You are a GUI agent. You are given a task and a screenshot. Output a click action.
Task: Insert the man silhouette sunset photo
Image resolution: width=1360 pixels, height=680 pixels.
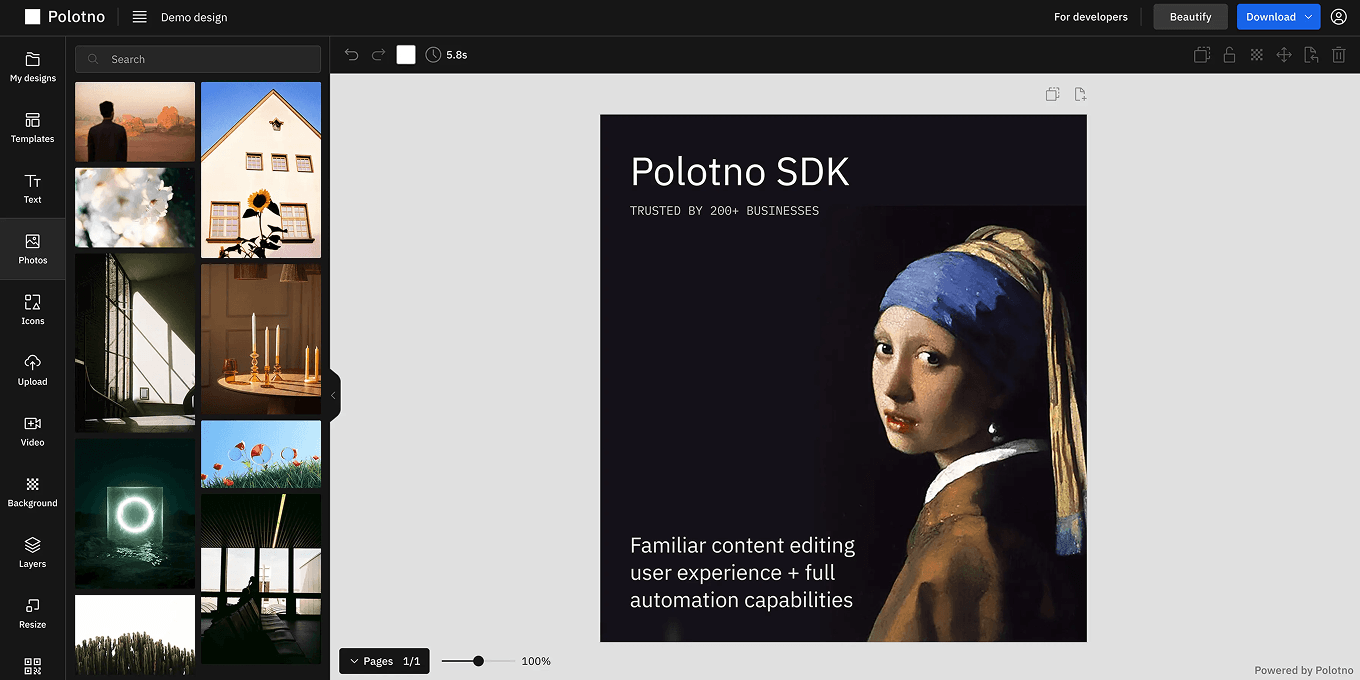coord(135,122)
